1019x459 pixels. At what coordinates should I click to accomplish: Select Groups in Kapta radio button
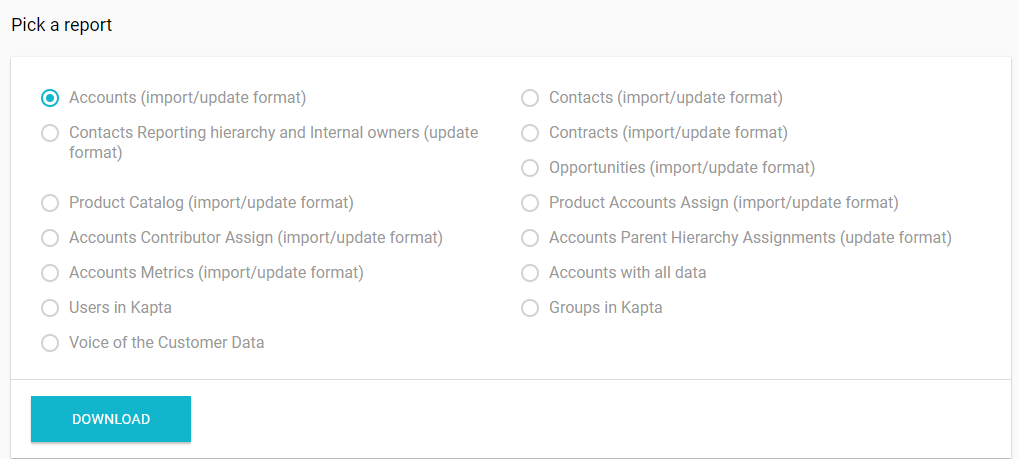pyautogui.click(x=530, y=308)
